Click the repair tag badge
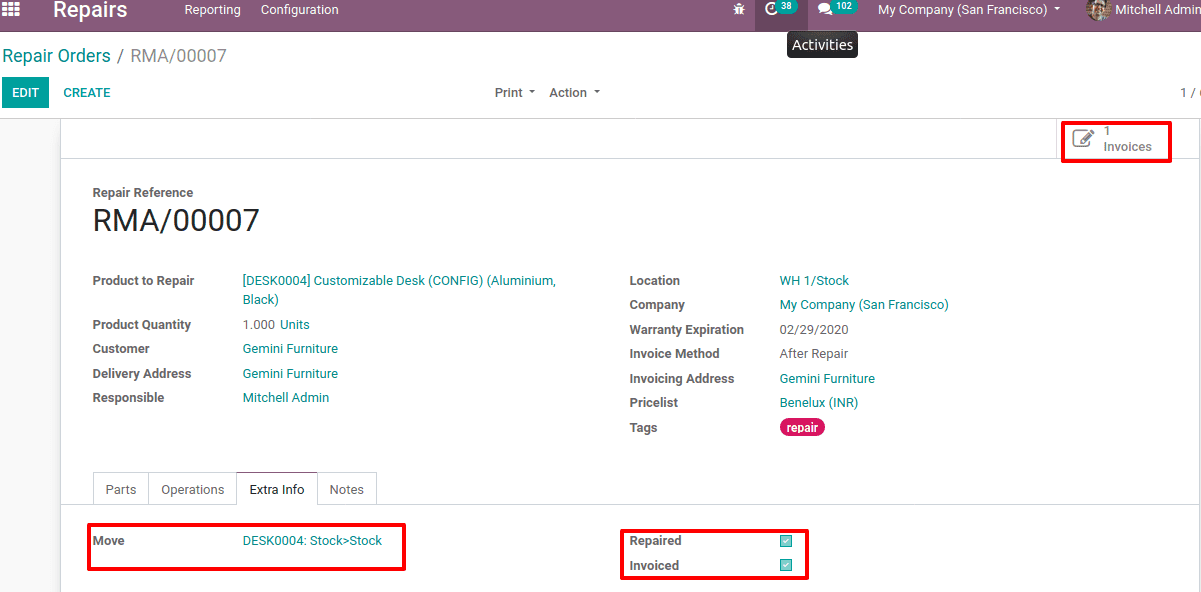This screenshot has width=1201, height=592. click(x=802, y=428)
